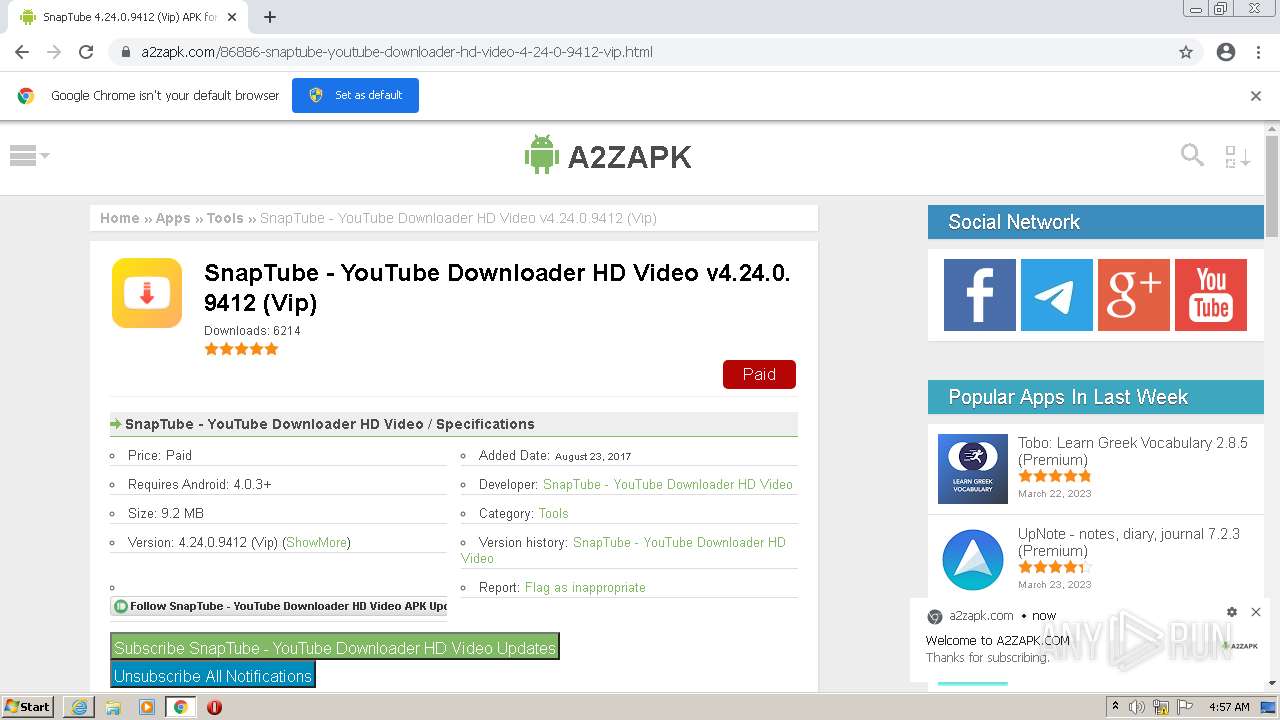
Task: Click the Requires Android: 4.0.3+ text
Action: pyautogui.click(x=200, y=484)
